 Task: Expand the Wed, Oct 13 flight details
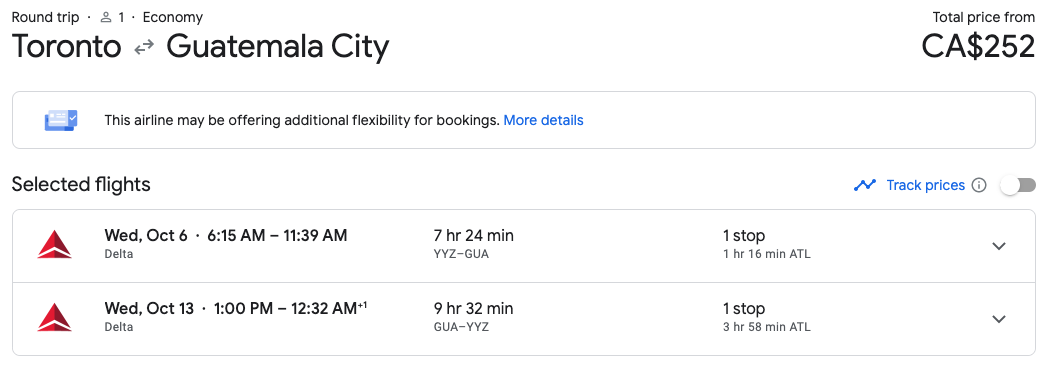999,319
